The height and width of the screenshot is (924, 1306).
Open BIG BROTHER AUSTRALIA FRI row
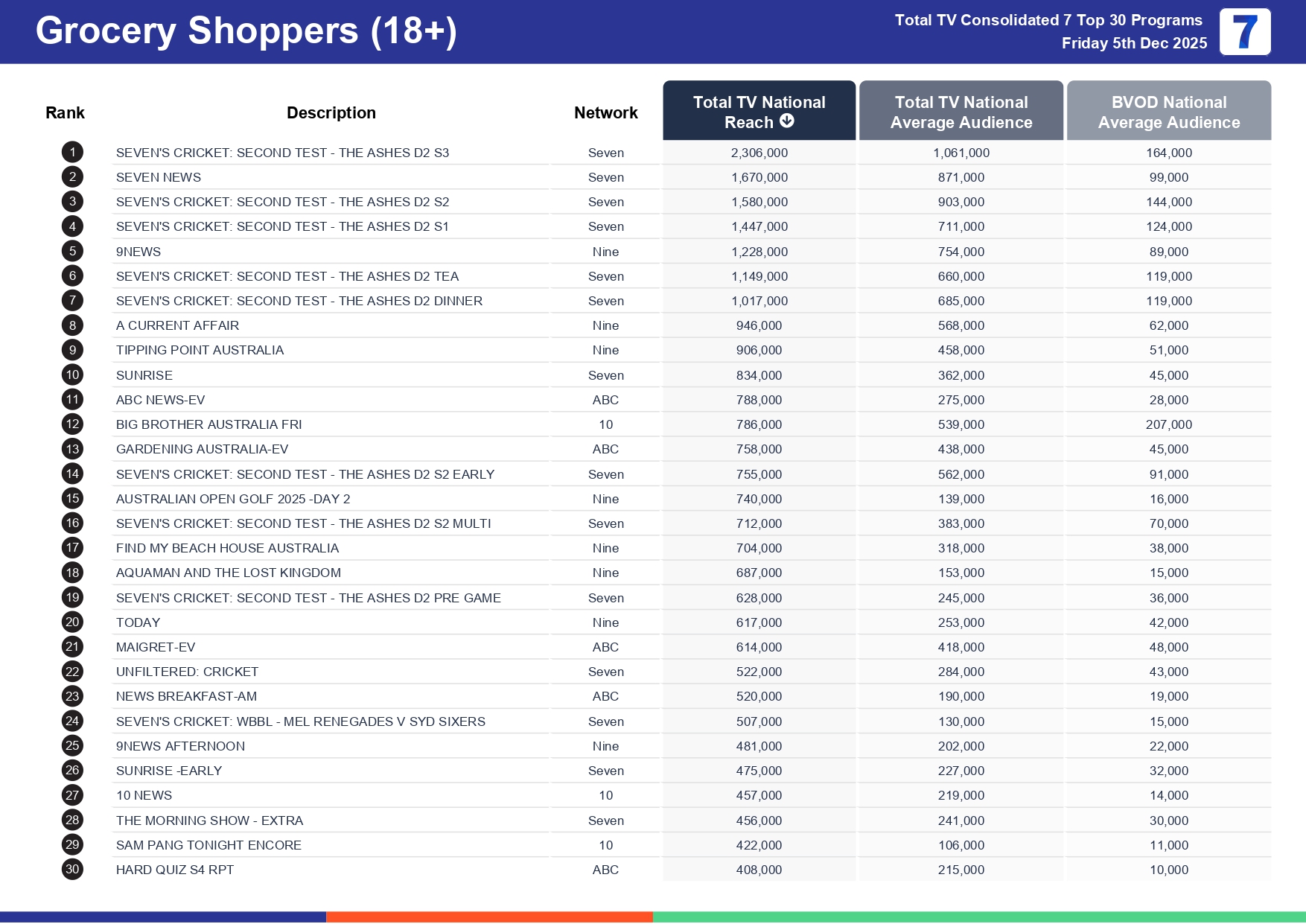pos(208,424)
